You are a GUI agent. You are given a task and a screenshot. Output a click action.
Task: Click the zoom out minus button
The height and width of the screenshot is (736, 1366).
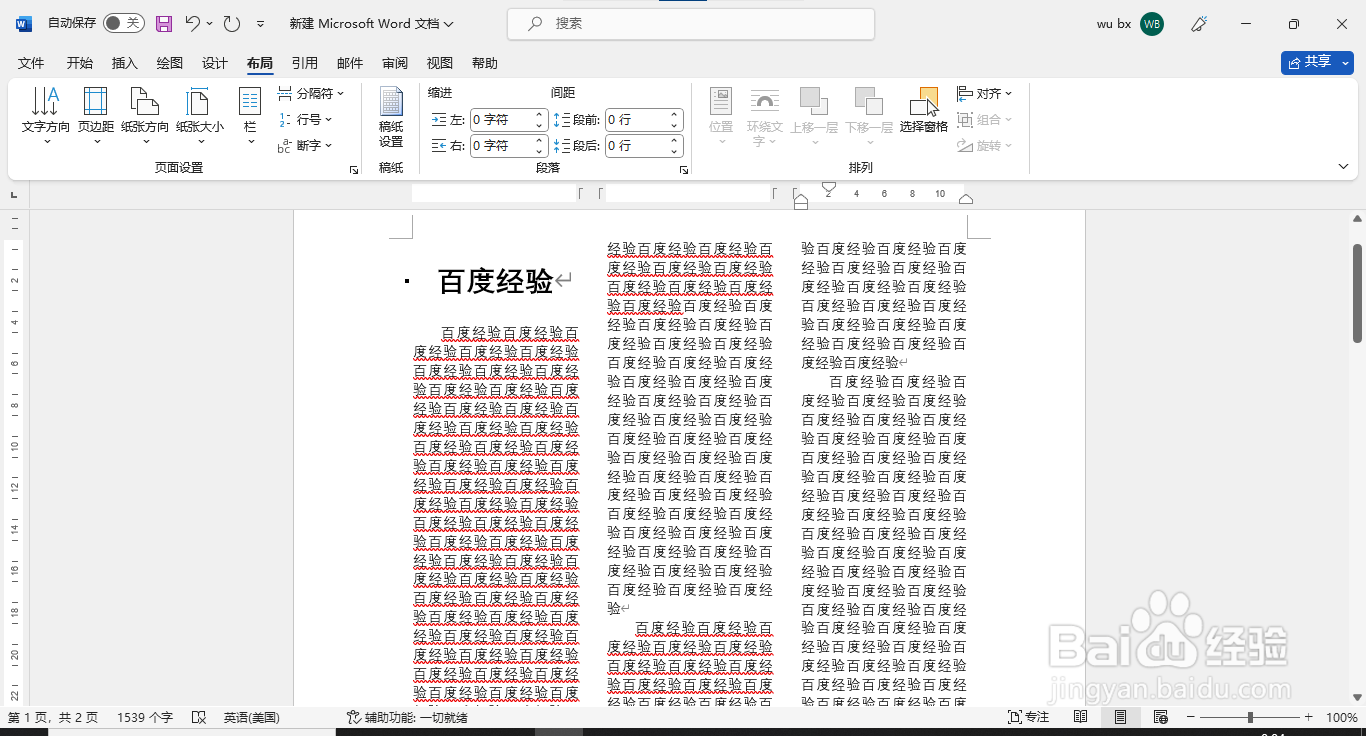[1190, 717]
